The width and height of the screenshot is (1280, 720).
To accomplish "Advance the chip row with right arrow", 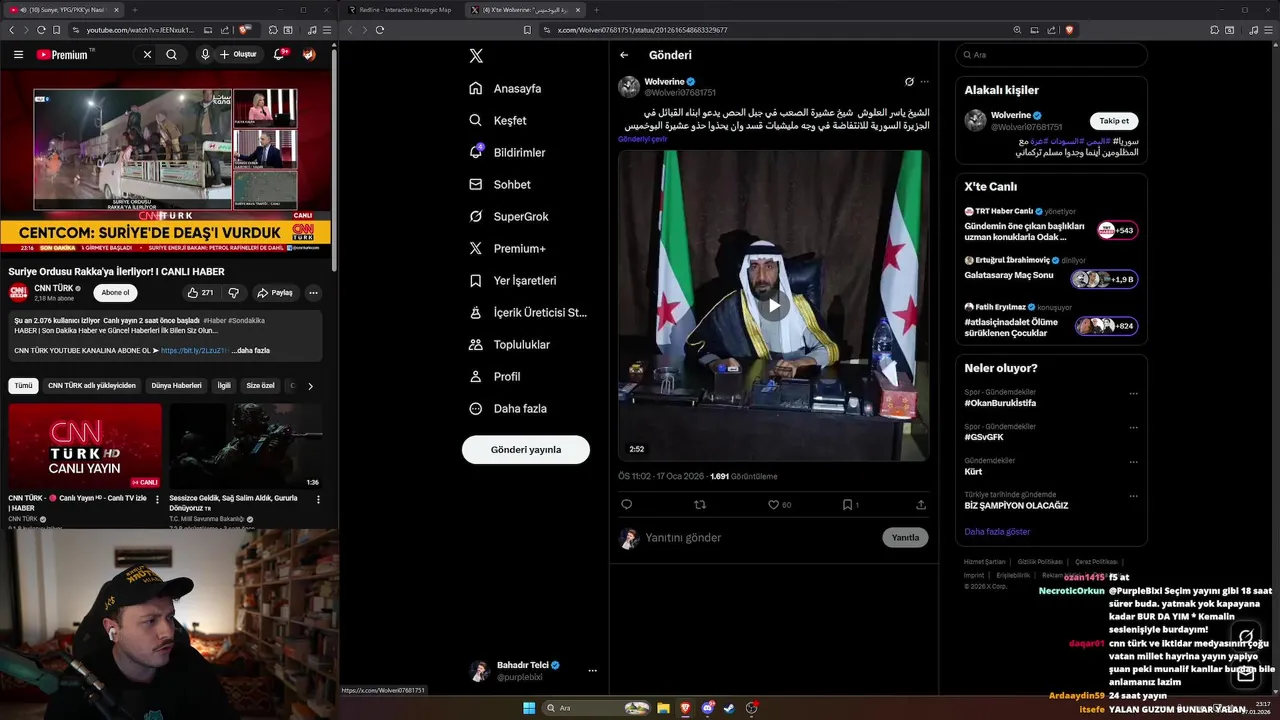I will tap(310, 385).
